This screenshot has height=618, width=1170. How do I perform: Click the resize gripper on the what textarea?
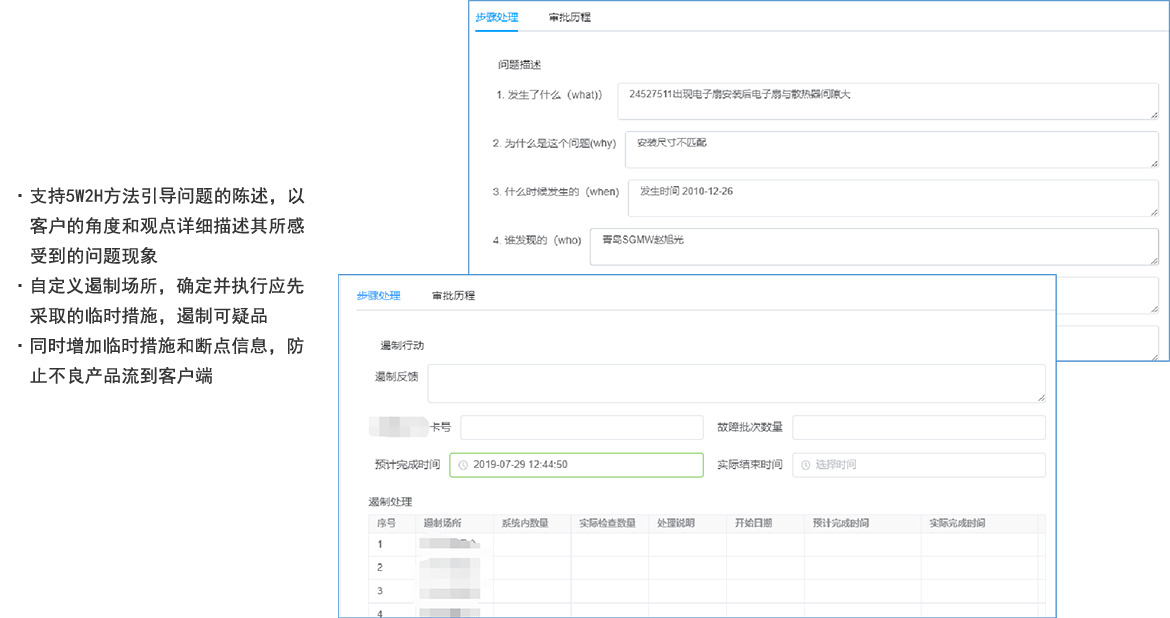(1156, 116)
